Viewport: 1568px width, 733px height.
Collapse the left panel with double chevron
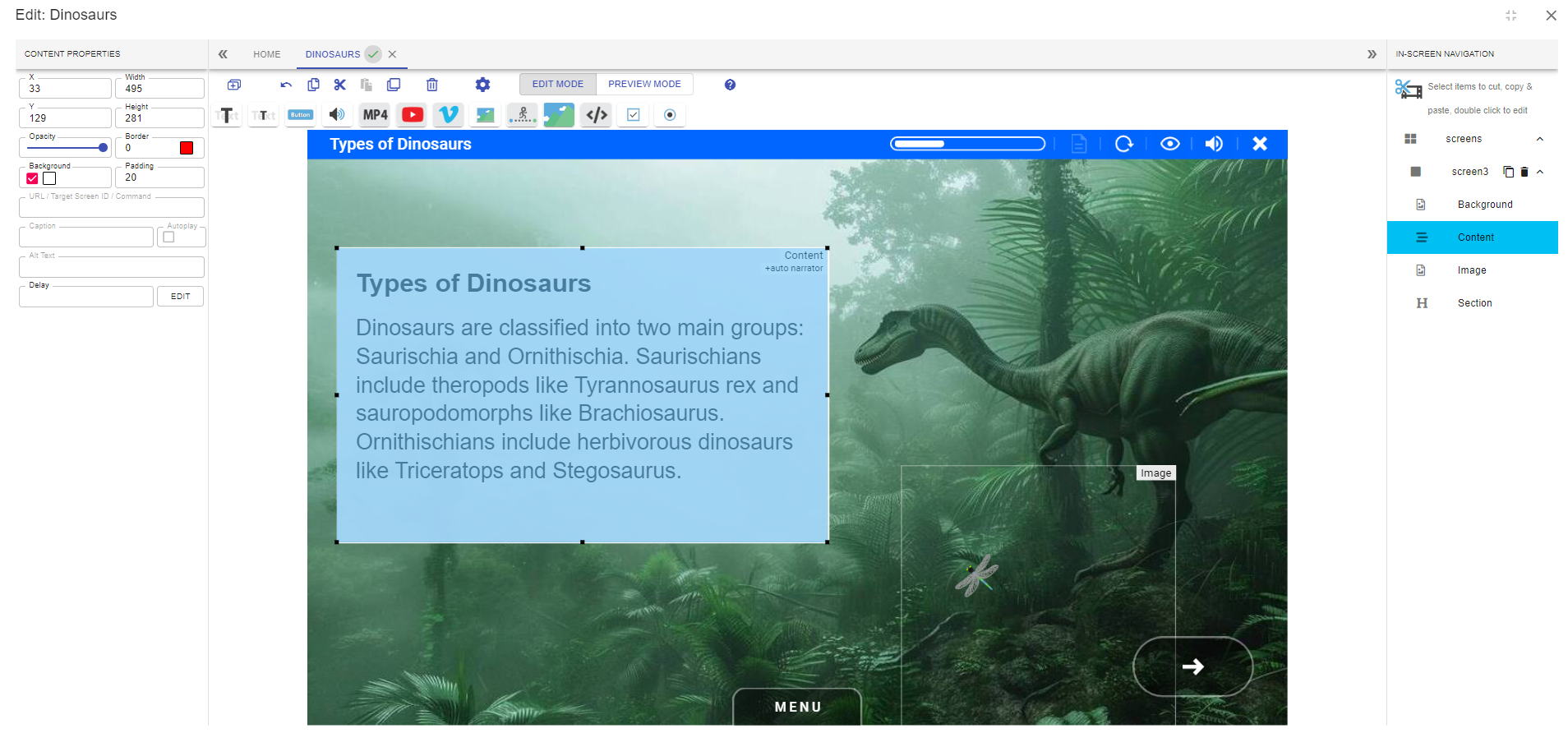click(x=223, y=54)
